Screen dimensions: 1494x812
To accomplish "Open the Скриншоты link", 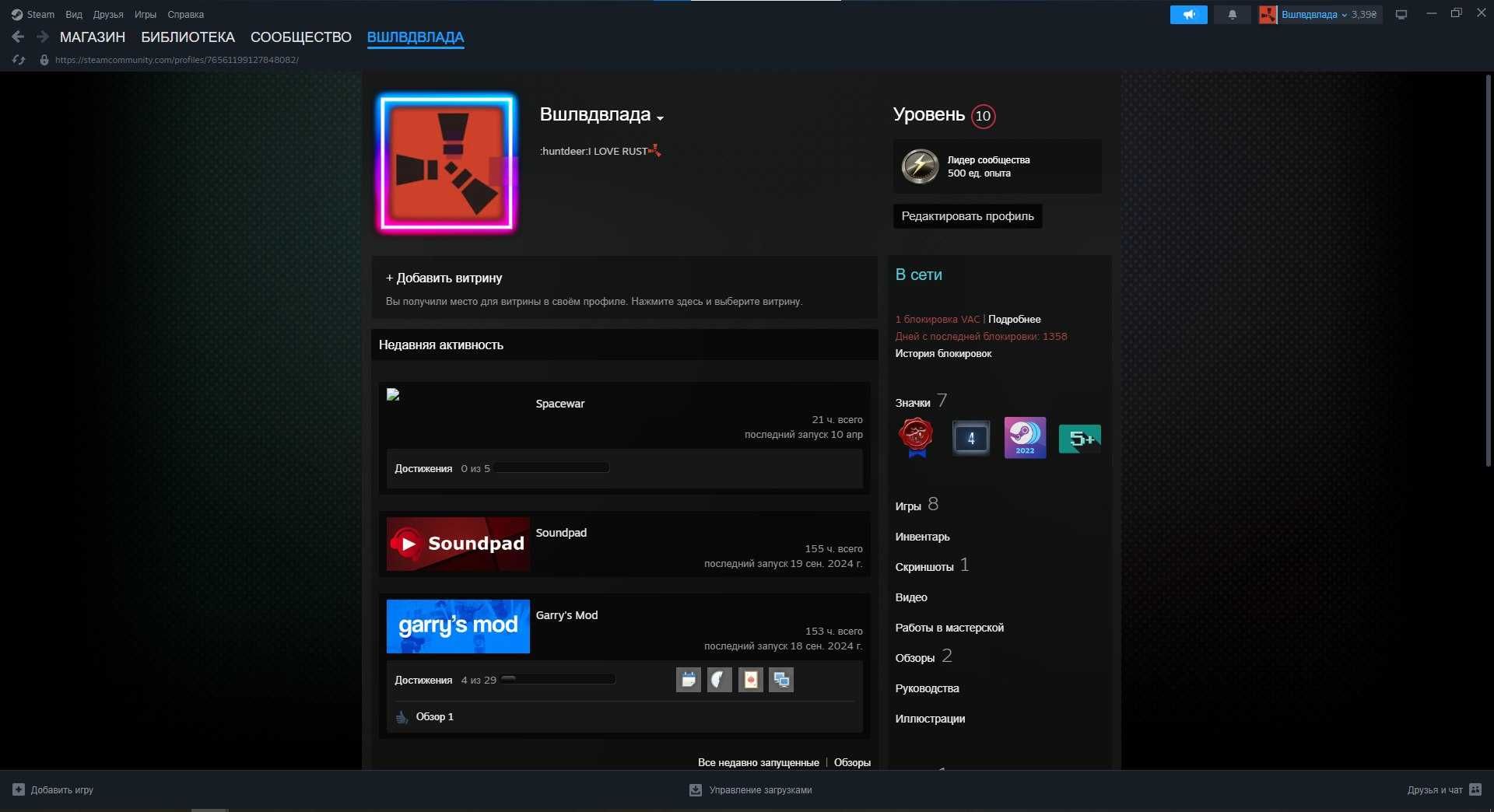I will 924,567.
